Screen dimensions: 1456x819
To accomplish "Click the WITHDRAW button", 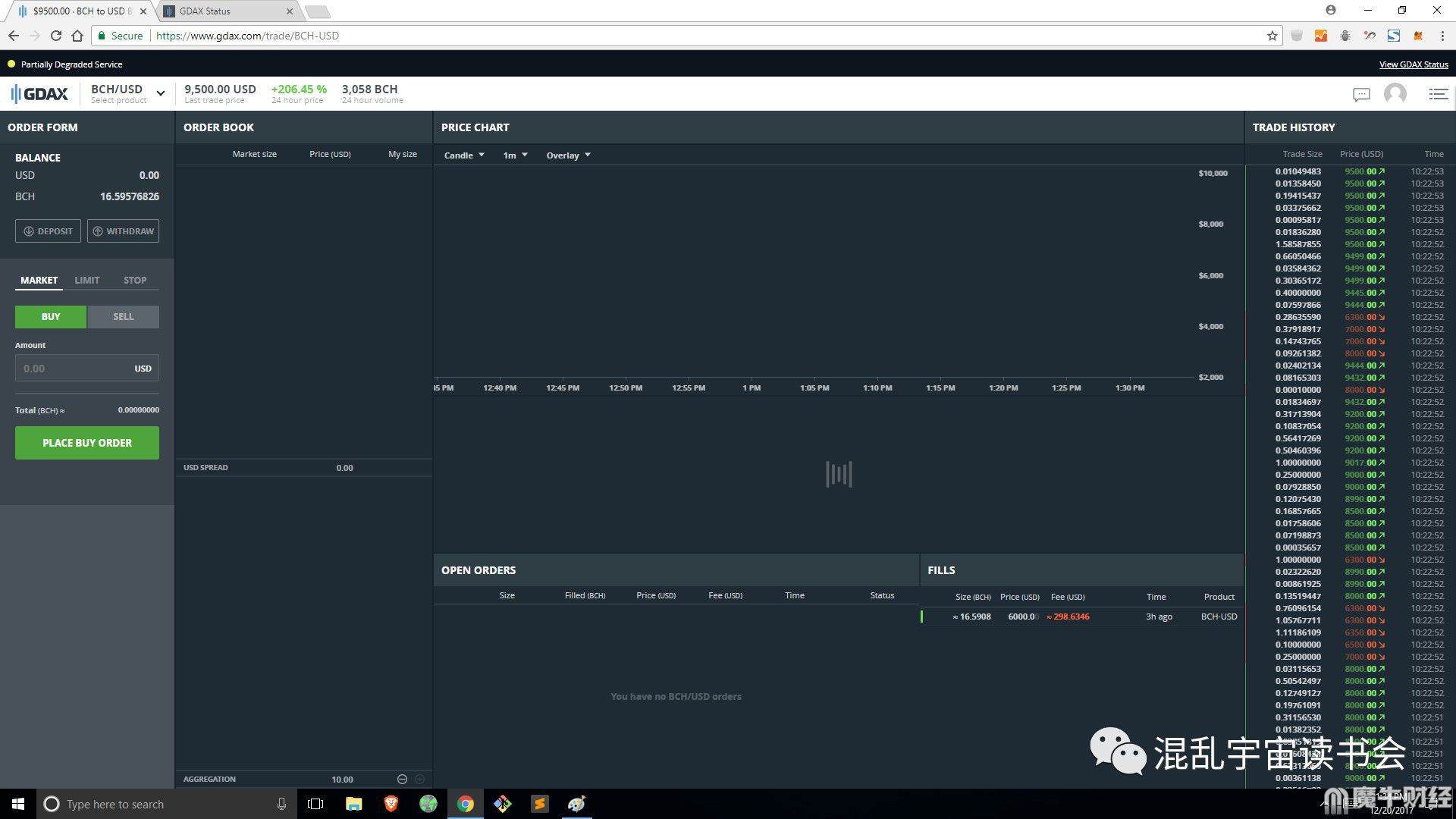I will point(123,231).
